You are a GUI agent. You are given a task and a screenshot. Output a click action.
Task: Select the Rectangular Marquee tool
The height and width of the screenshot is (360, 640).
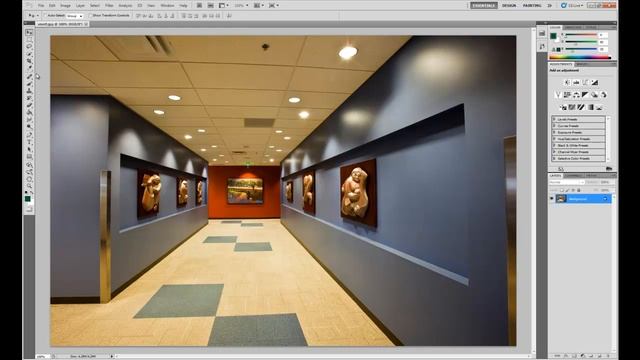tap(29, 40)
